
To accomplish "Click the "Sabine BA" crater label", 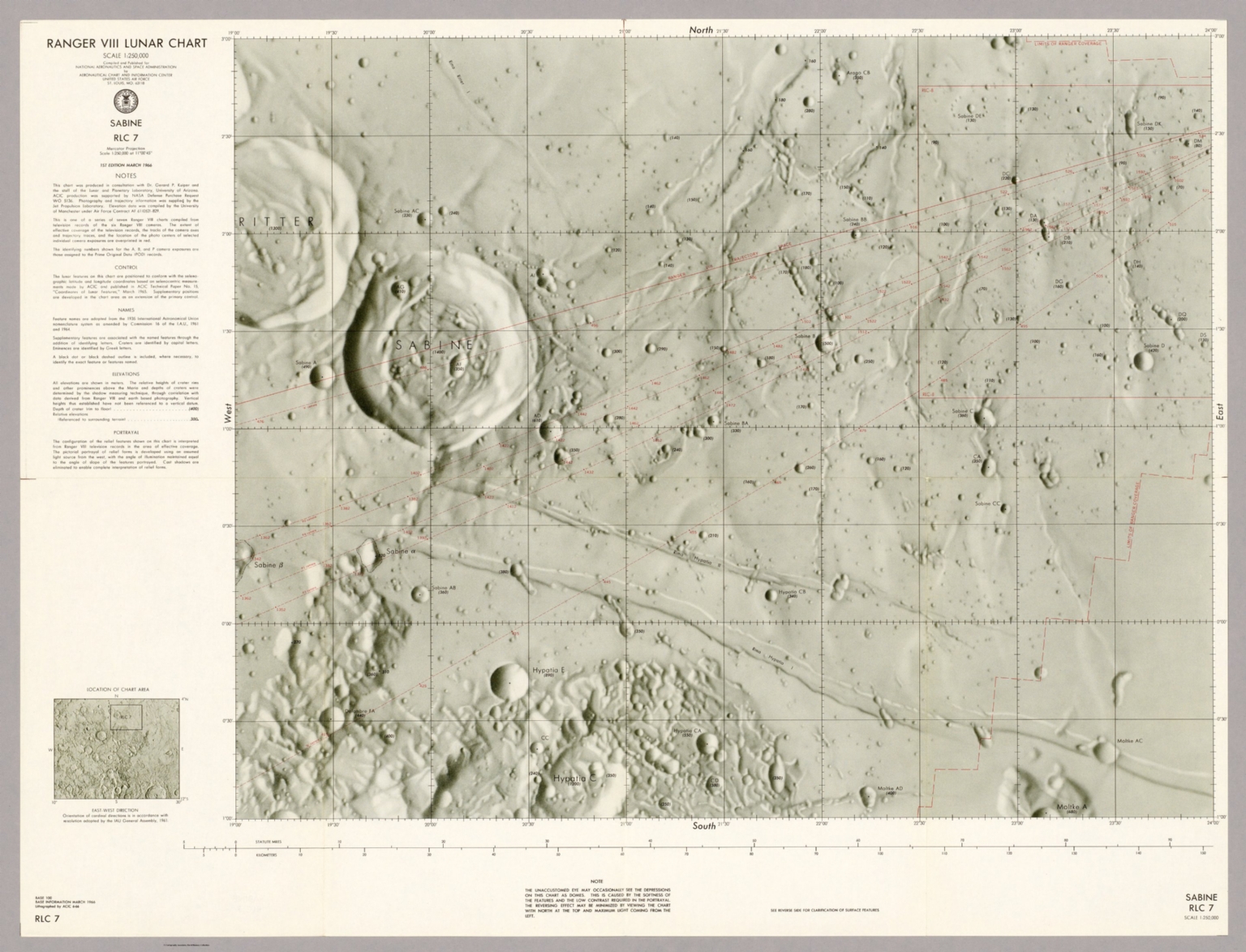I will 737,424.
